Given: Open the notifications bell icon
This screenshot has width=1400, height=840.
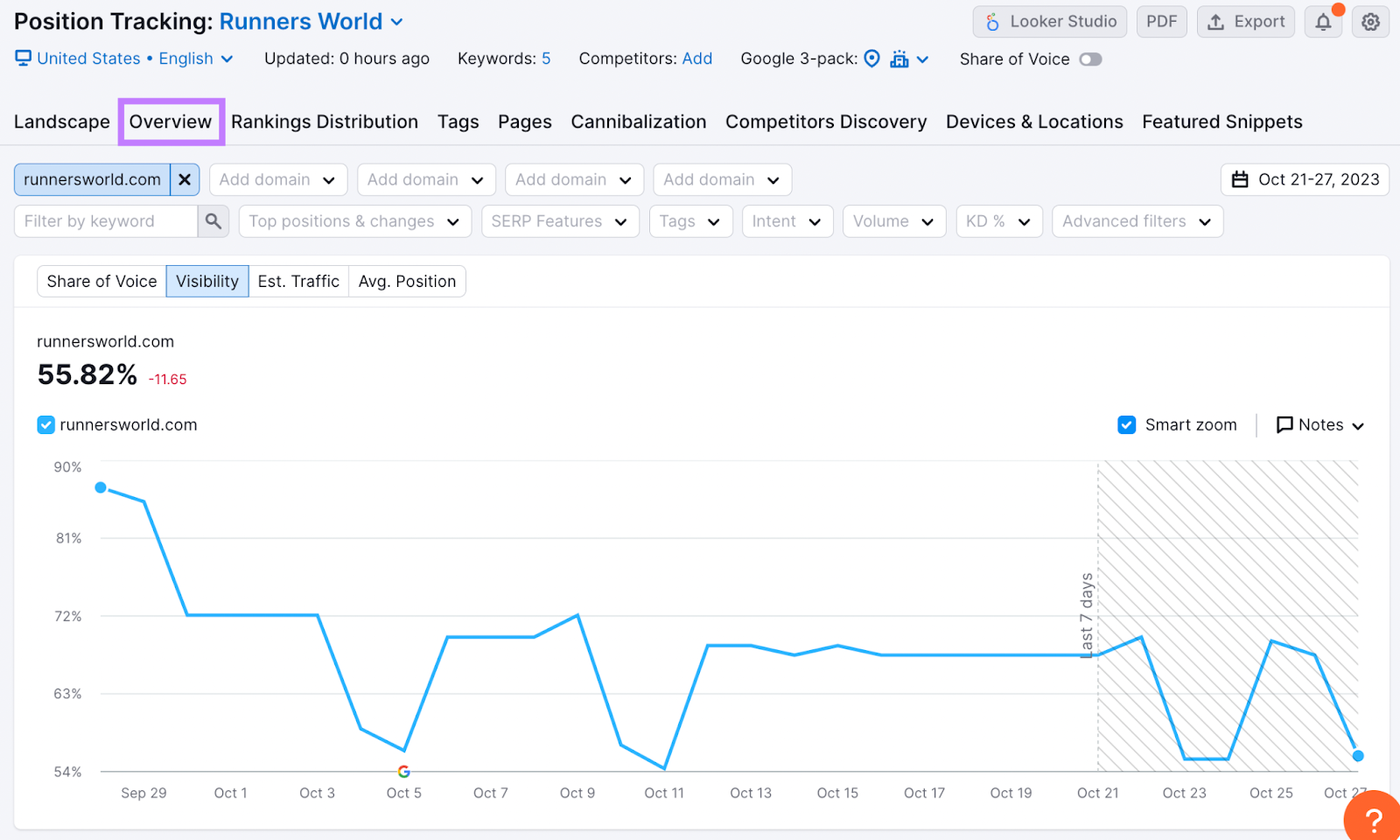Looking at the screenshot, I should (1322, 21).
